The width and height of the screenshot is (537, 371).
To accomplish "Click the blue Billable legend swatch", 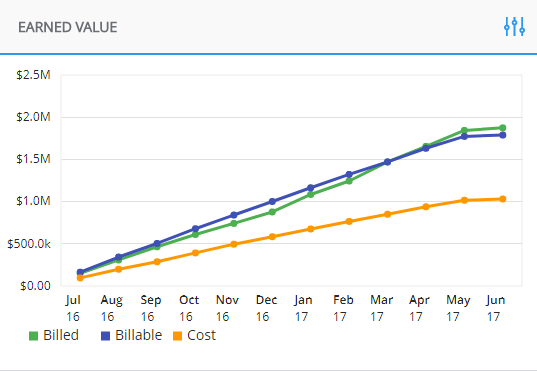I will point(105,336).
